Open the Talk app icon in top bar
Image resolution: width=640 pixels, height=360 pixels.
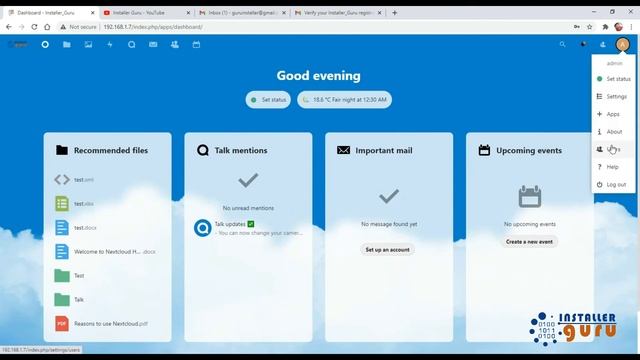[x=131, y=44]
